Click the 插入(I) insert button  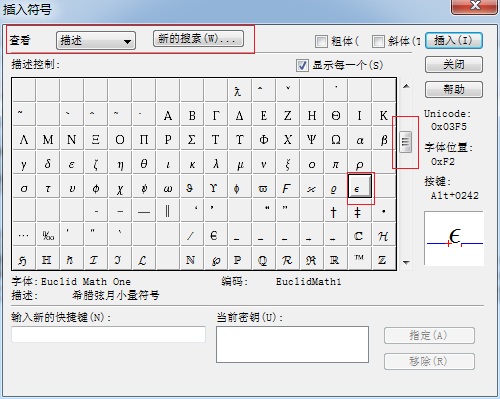point(454,41)
